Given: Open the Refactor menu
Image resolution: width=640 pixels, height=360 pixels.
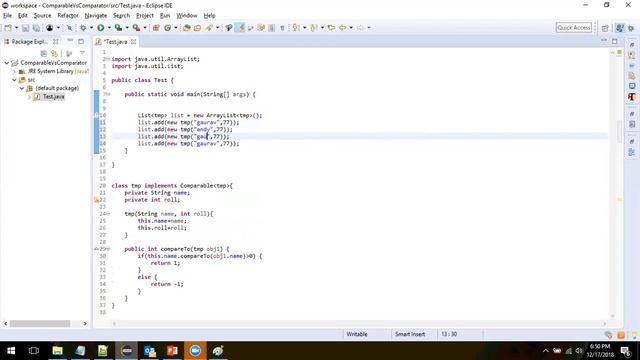Looking at the screenshot, I should pos(68,16).
